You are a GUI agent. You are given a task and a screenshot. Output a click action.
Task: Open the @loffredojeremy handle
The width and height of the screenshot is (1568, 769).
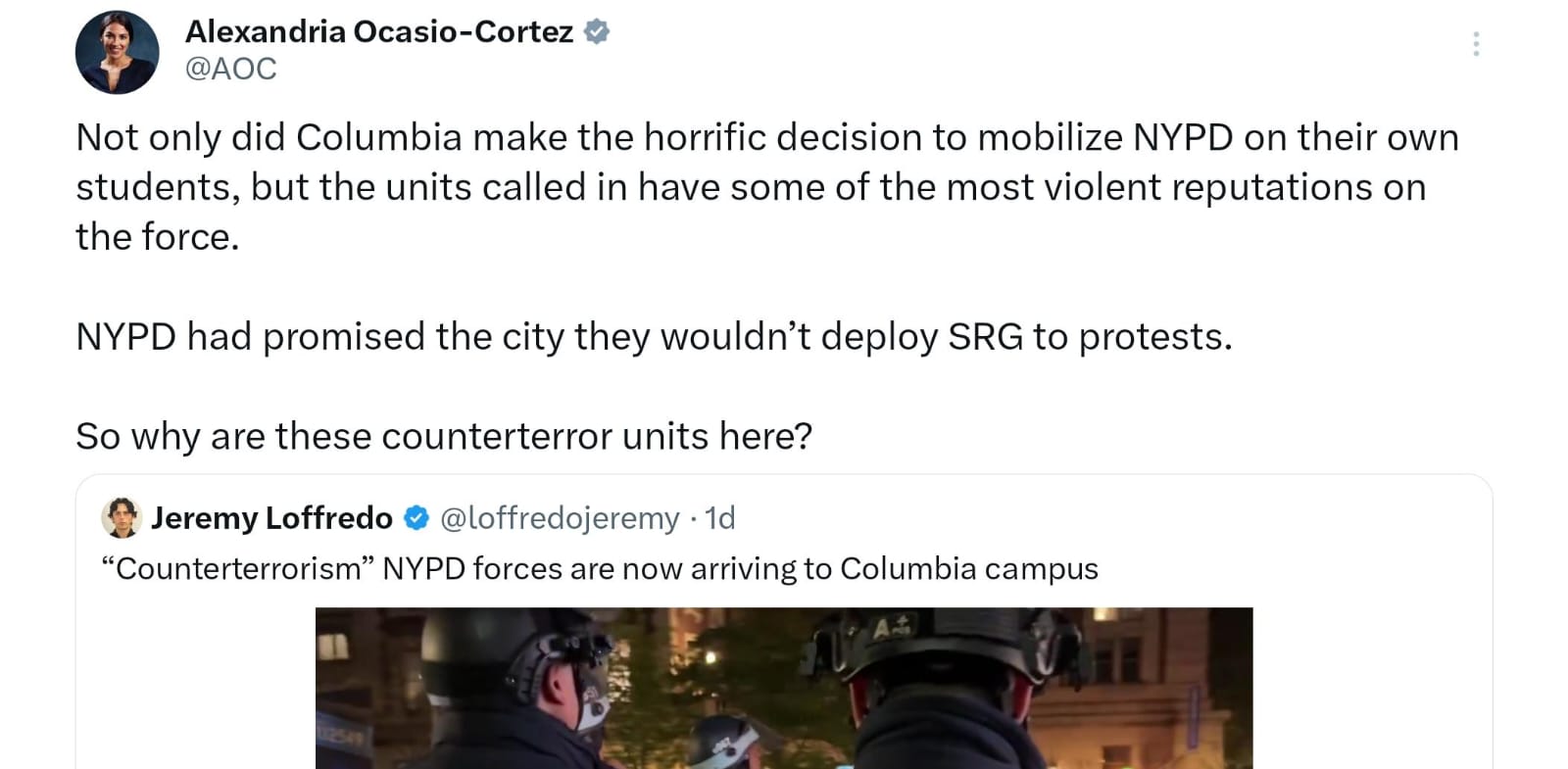pyautogui.click(x=560, y=517)
